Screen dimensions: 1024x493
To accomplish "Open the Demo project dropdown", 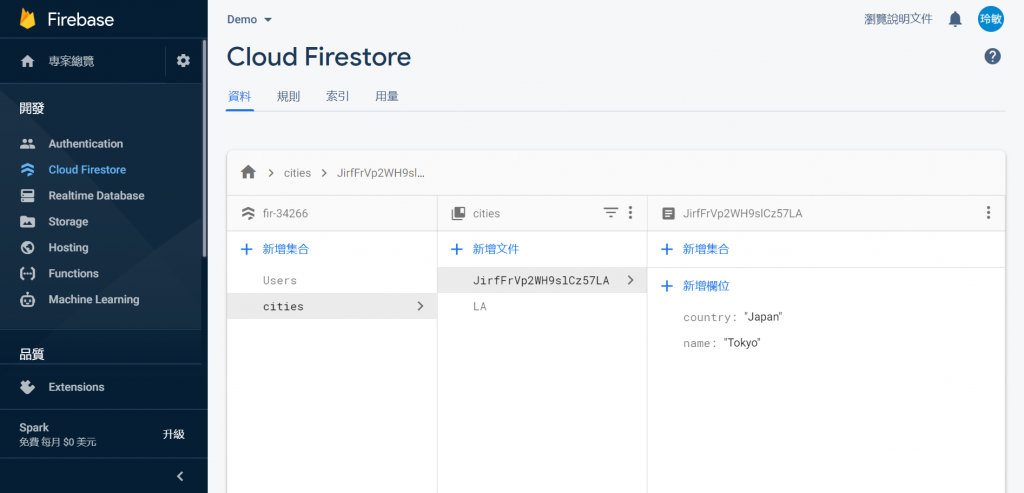I will click(249, 20).
